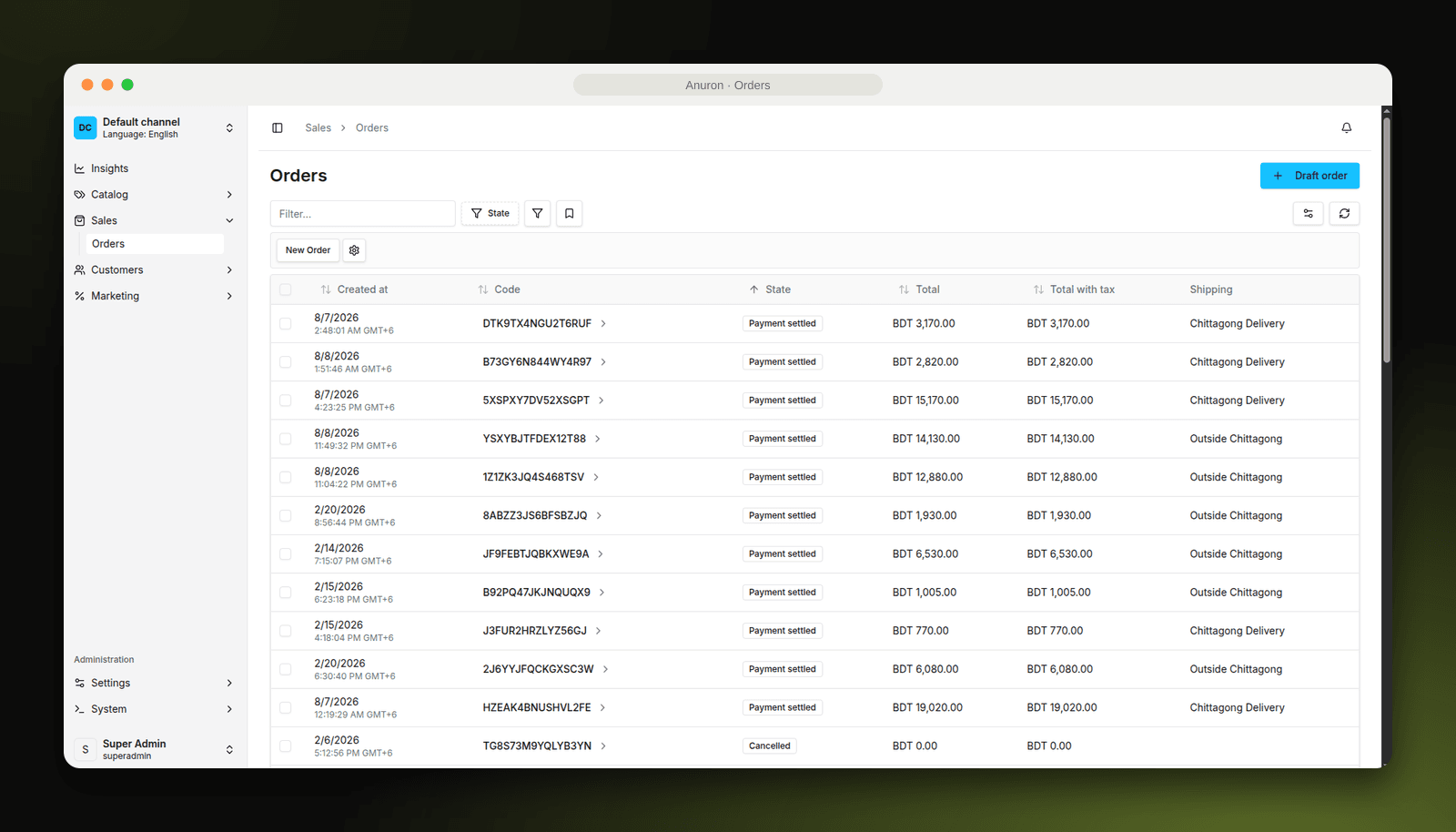Expand the Marketing menu chevron

coord(229,296)
